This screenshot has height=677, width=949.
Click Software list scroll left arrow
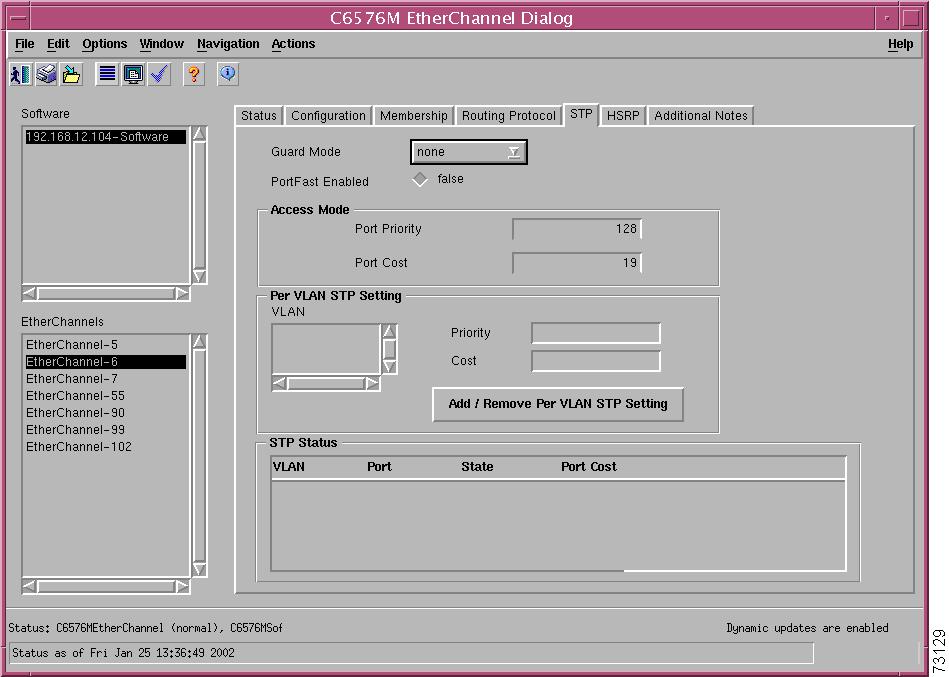29,293
